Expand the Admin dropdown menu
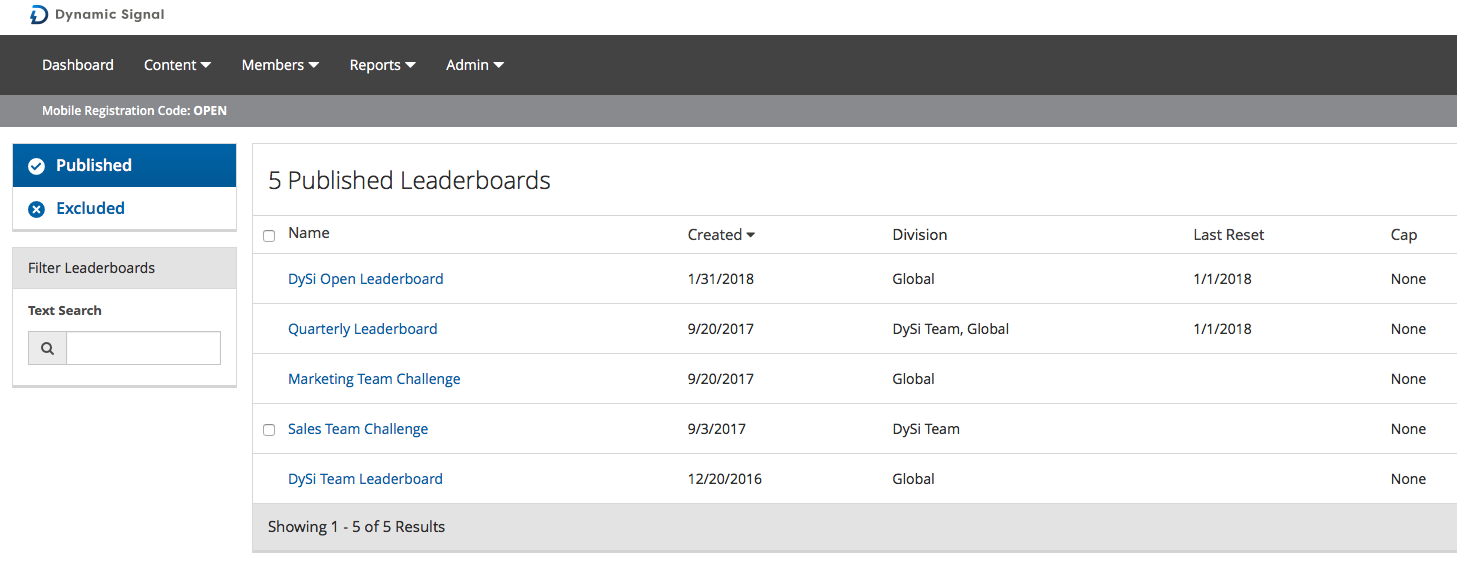The width and height of the screenshot is (1457, 568). click(x=475, y=65)
